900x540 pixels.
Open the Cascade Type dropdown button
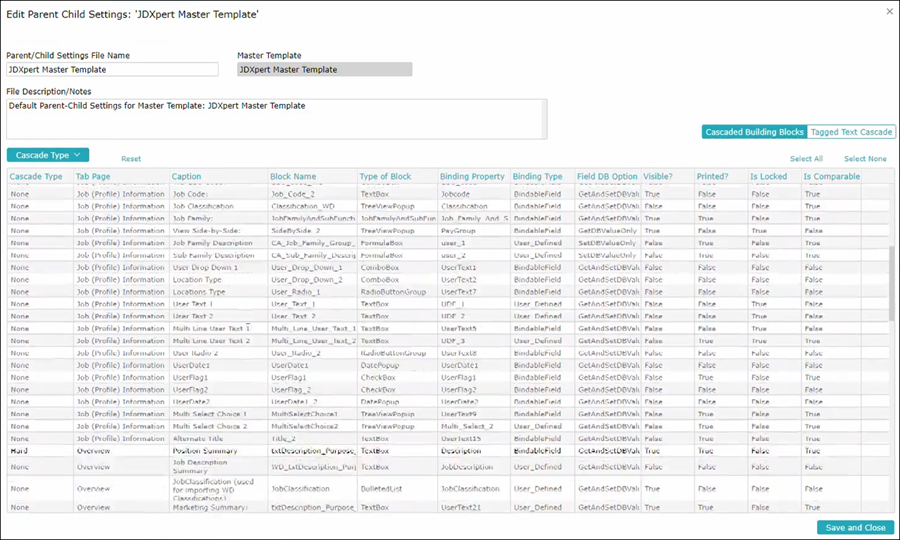coord(48,155)
